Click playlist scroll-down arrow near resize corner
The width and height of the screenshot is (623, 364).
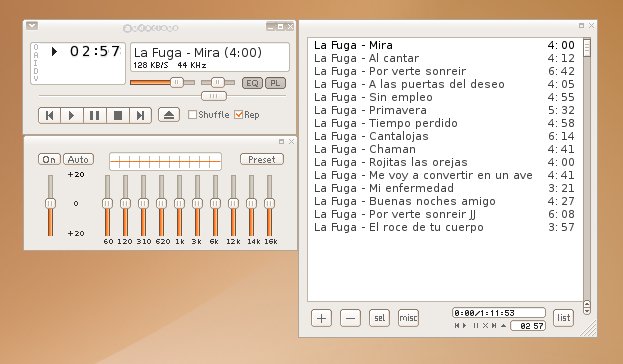[x=587, y=311]
